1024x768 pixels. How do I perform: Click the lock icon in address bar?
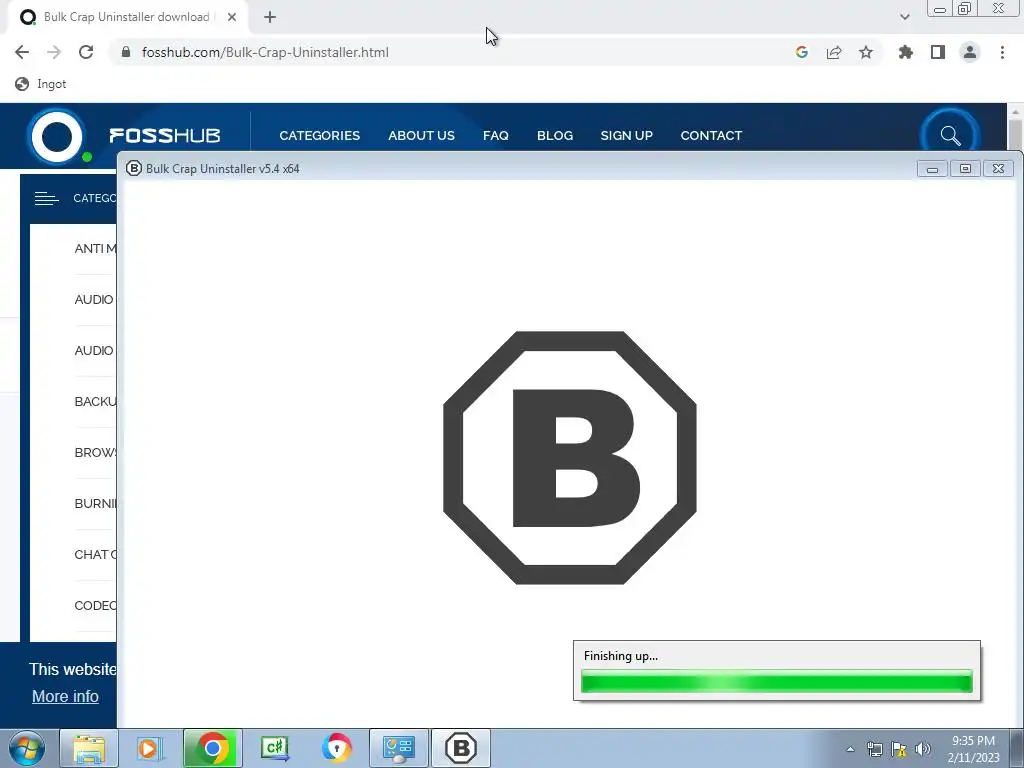[126, 52]
